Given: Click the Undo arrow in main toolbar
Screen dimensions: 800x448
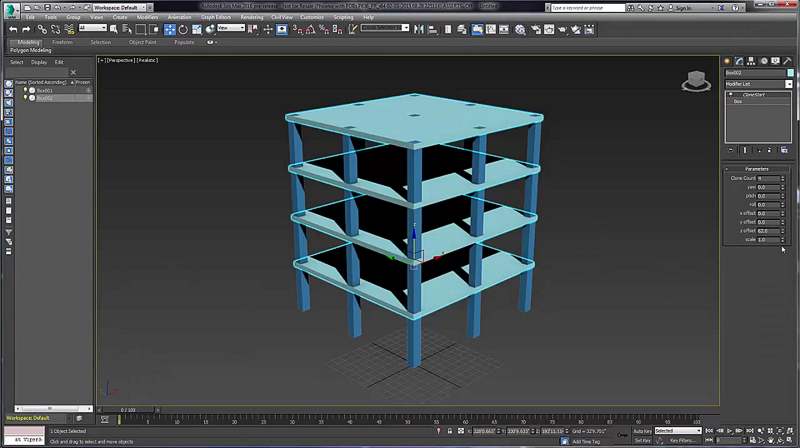Looking at the screenshot, I should pos(13,29).
